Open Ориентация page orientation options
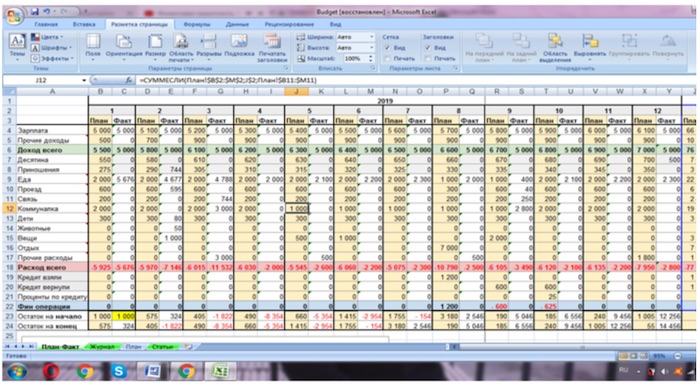 click(x=124, y=46)
